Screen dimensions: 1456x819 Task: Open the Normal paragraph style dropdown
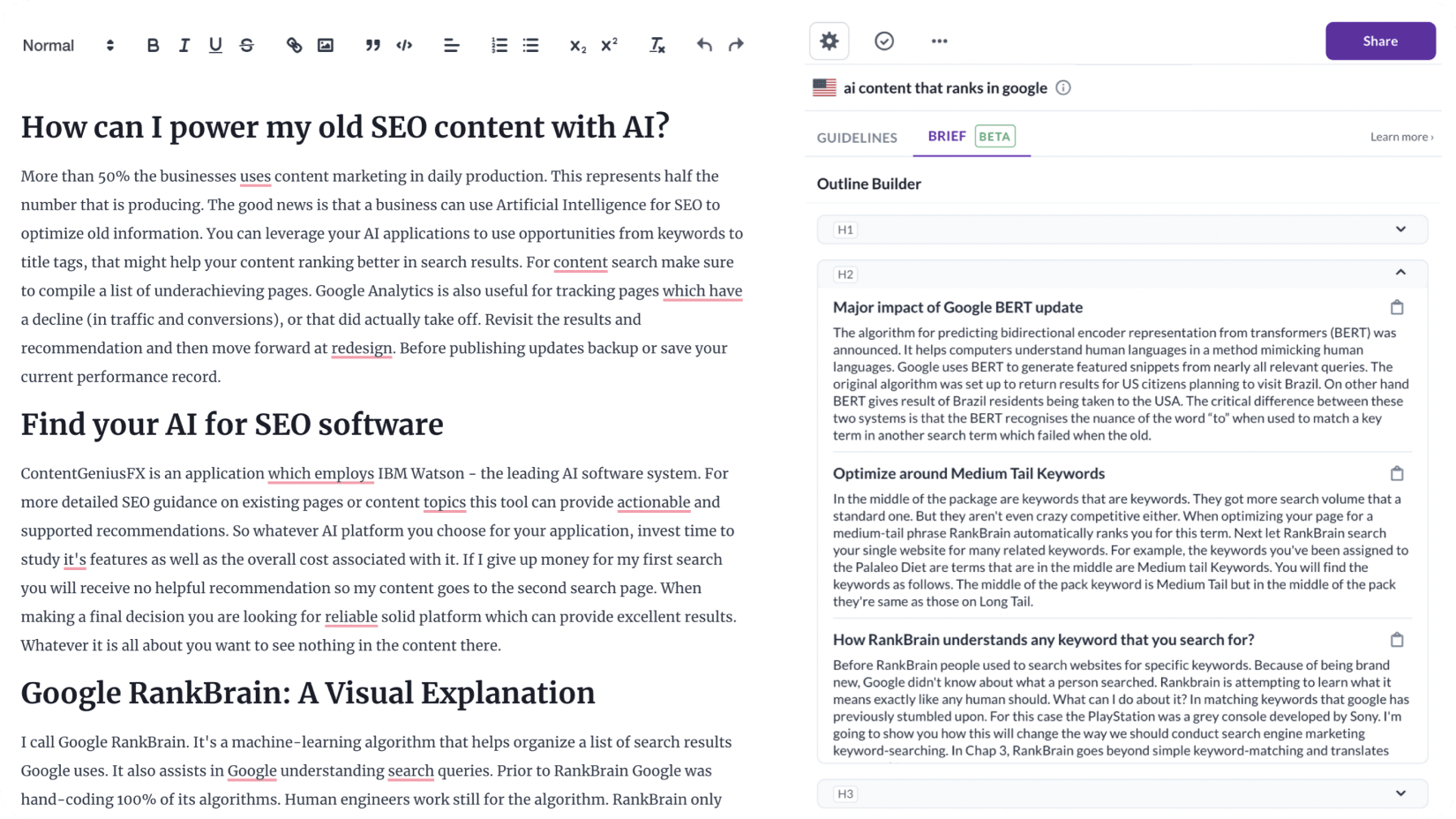coord(68,45)
